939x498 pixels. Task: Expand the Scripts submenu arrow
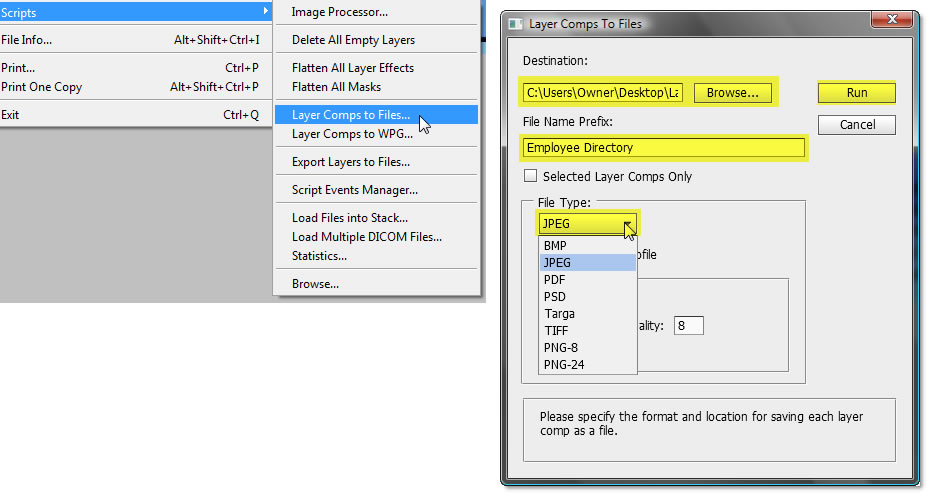(x=266, y=12)
